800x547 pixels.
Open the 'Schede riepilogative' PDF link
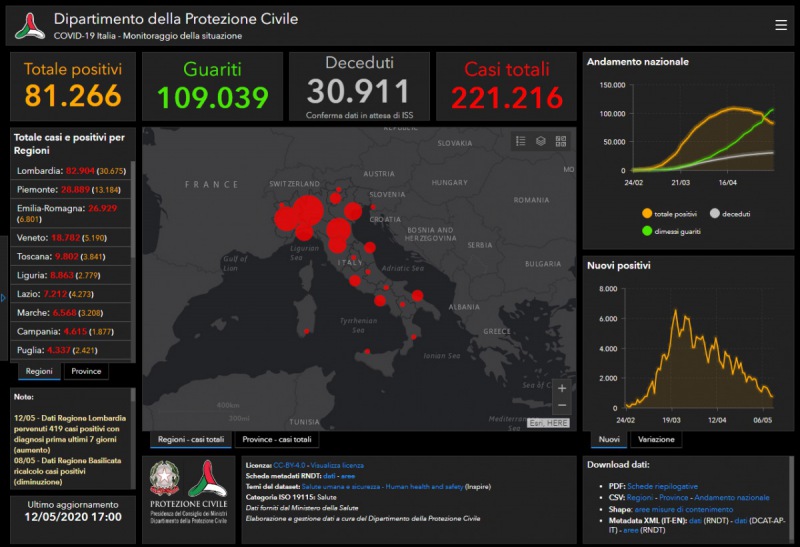pos(662,485)
